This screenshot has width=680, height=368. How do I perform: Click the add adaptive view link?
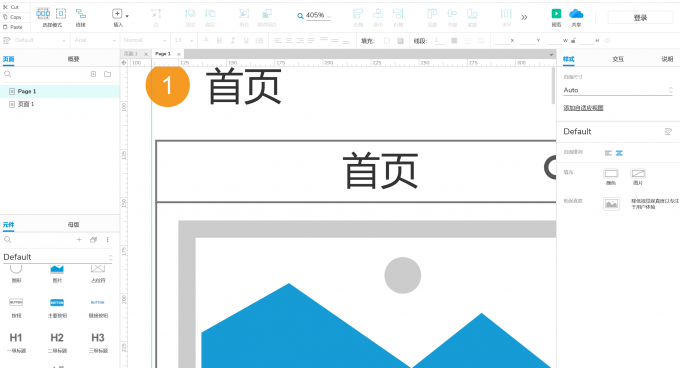tap(583, 107)
